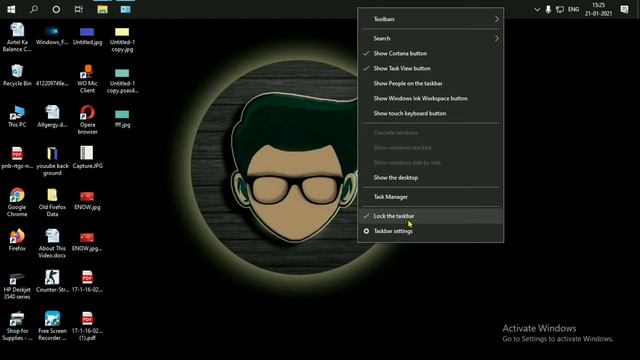Screen dimensions: 640x360
Task: Select the Airtel Ka Balance file icon
Action: (17, 38)
